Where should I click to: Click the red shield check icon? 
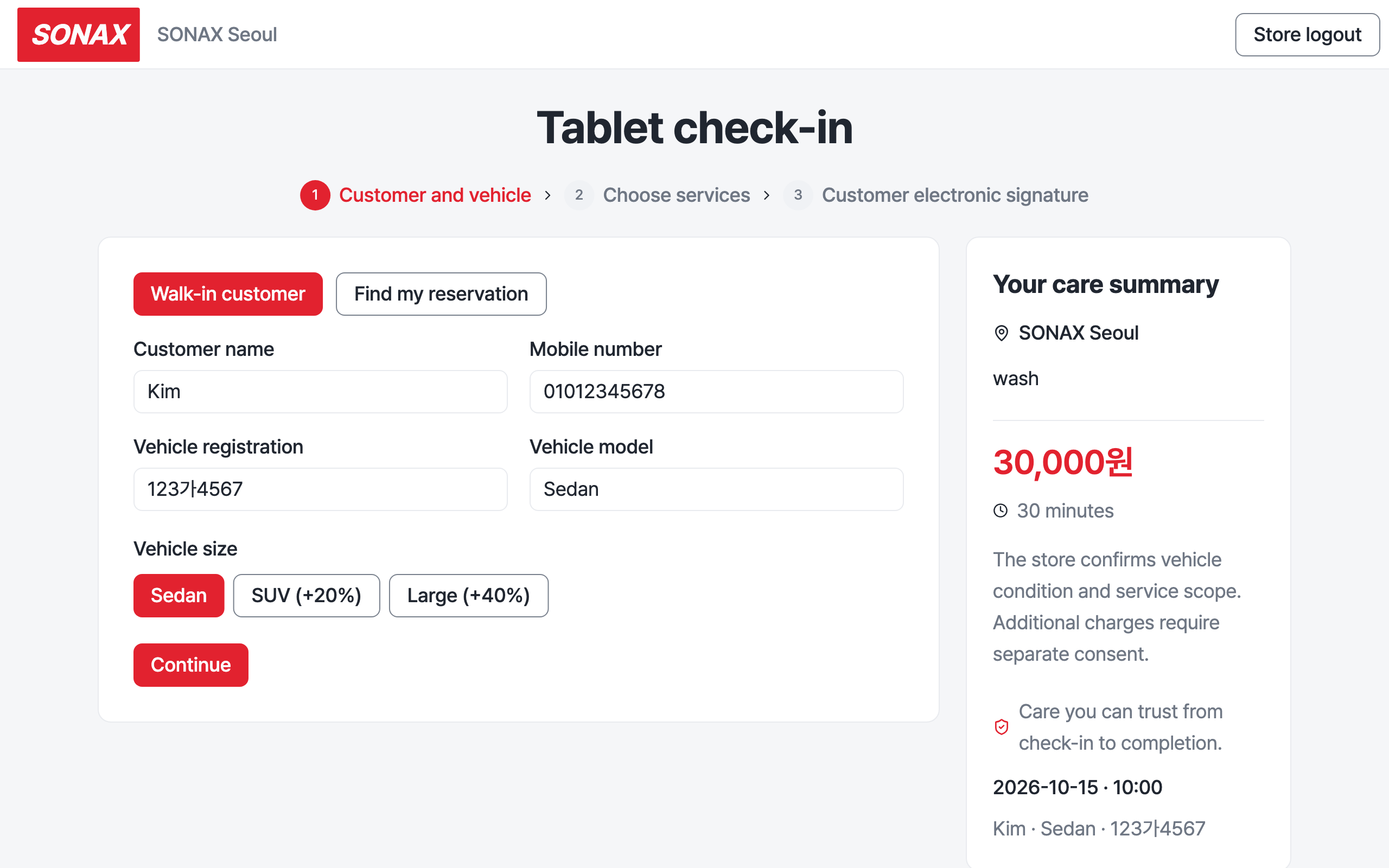tap(1001, 727)
